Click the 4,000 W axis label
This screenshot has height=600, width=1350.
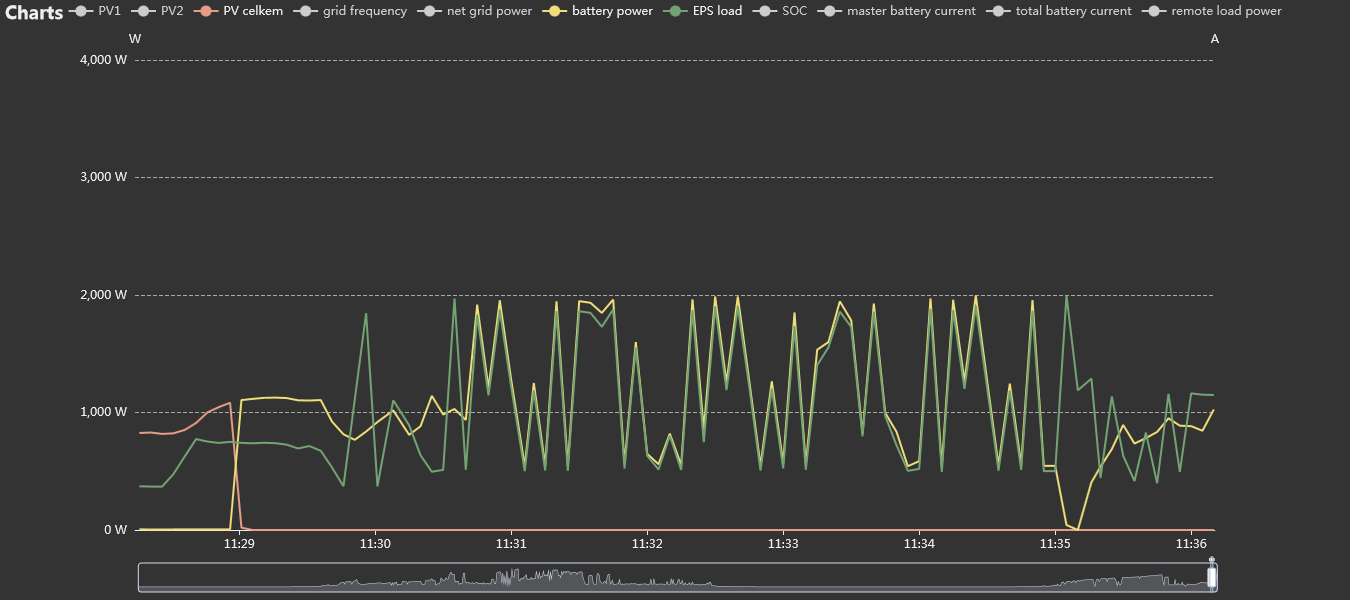pos(103,60)
